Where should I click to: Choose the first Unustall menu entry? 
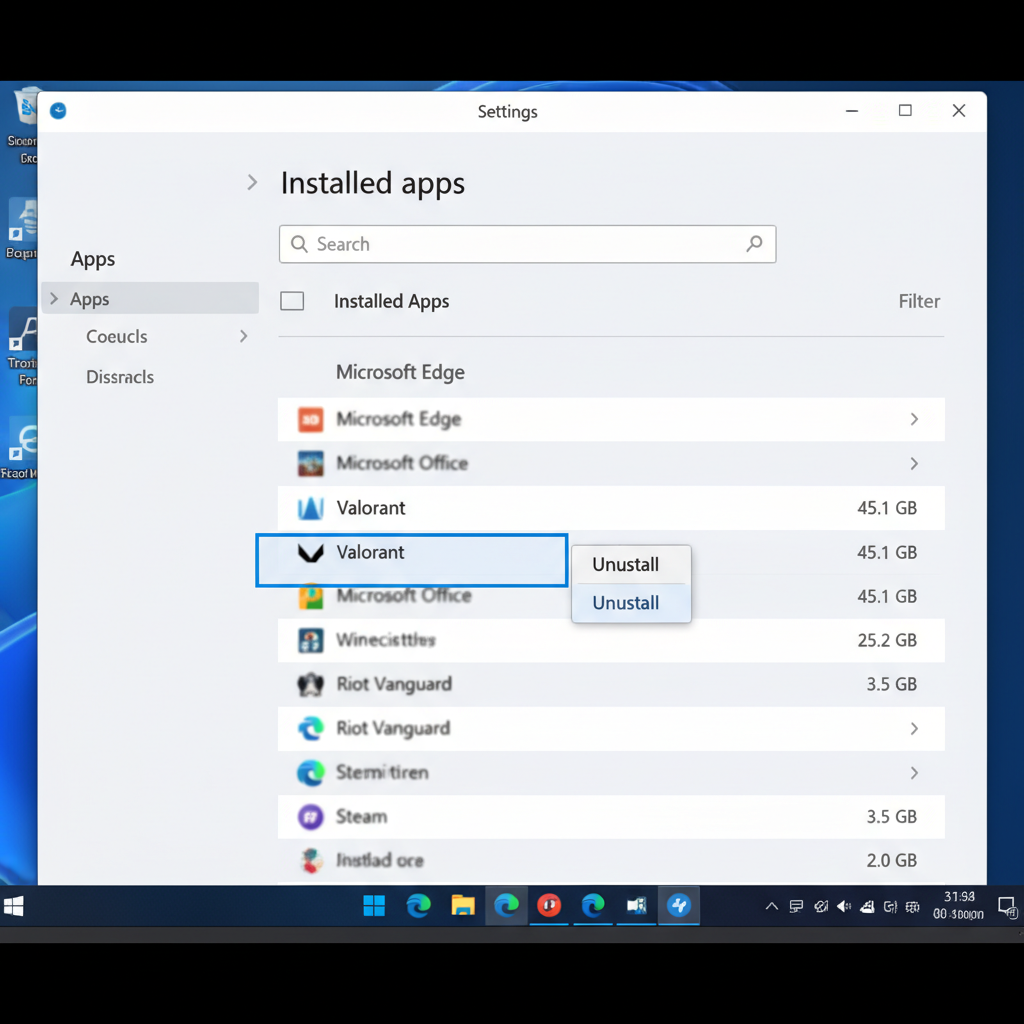[626, 565]
